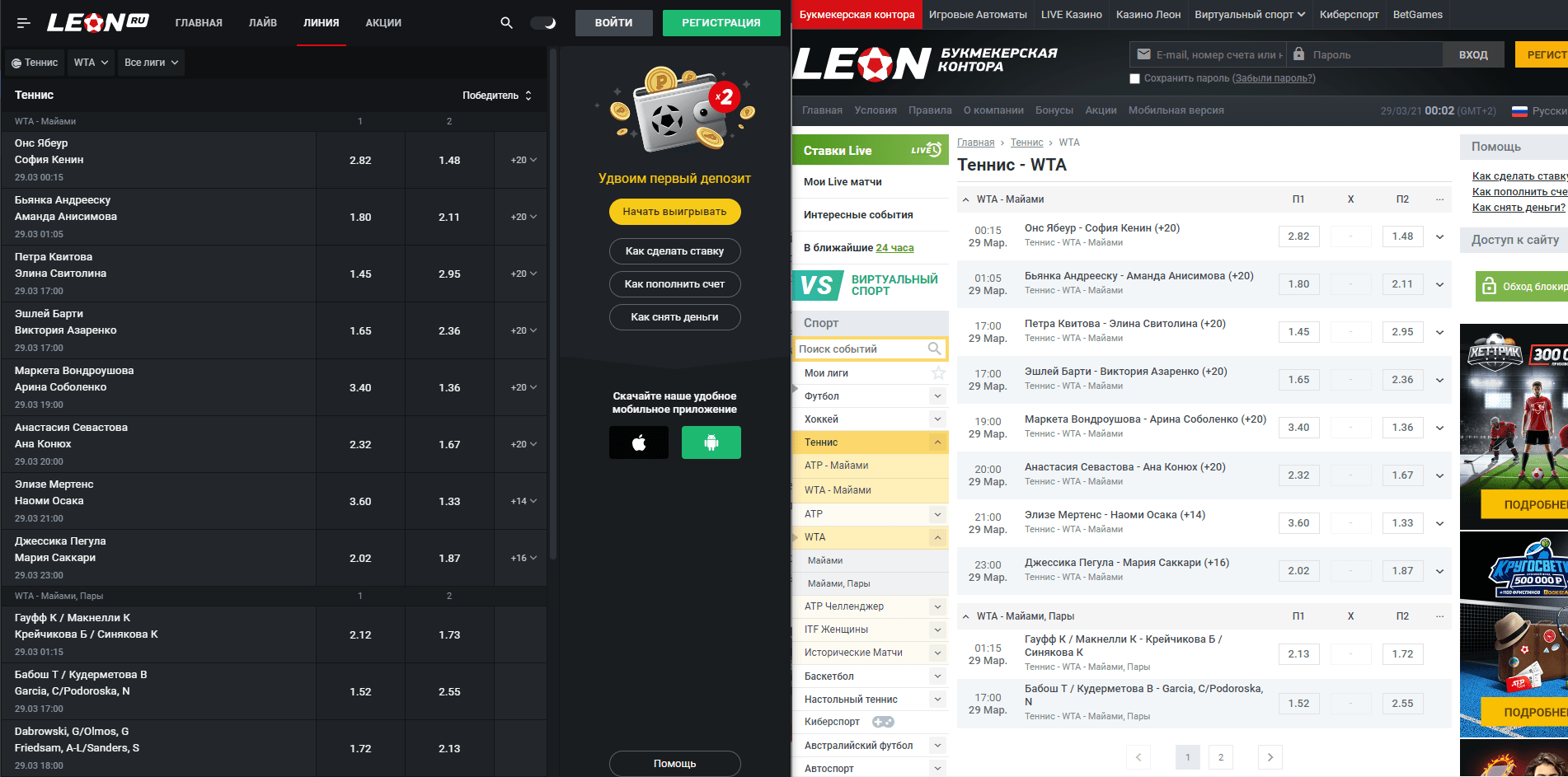Click the Победитель sort arrows in left panel
This screenshot has height=777, width=1568.
(528, 96)
